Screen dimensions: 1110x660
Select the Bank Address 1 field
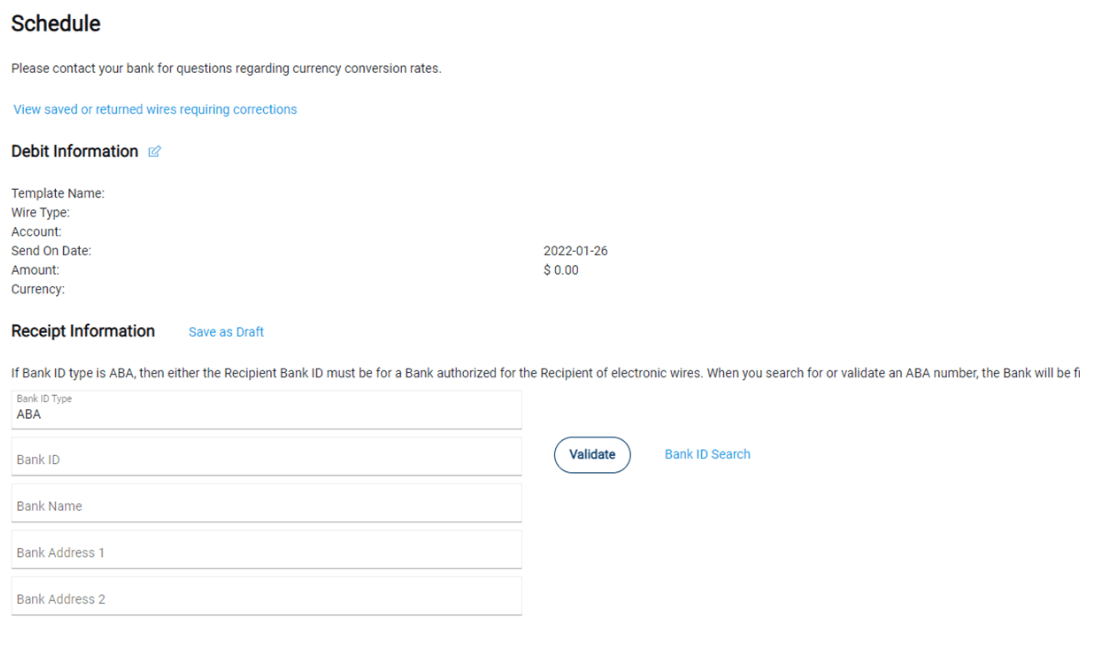(266, 550)
